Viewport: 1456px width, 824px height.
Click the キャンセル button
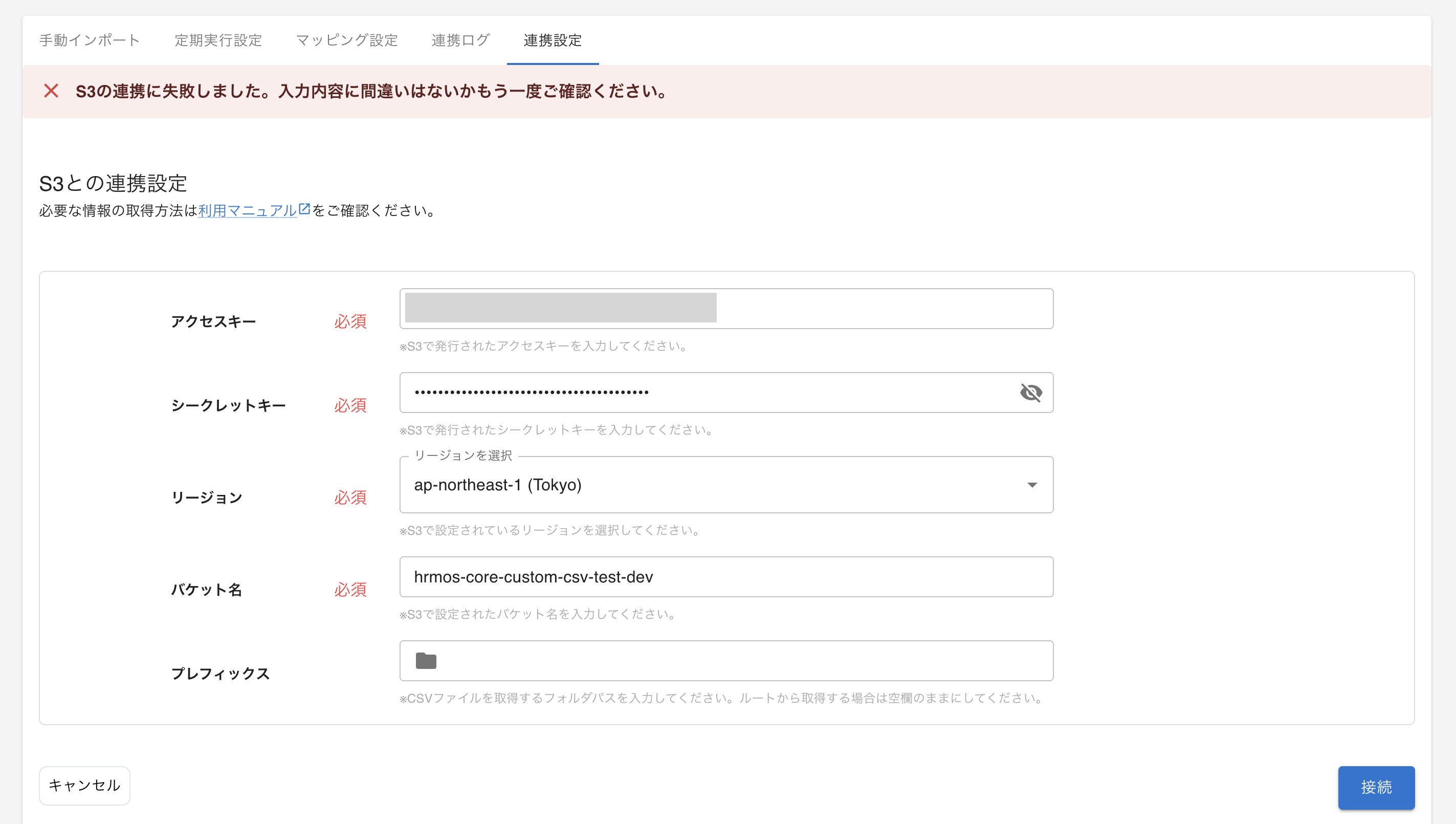[84, 785]
